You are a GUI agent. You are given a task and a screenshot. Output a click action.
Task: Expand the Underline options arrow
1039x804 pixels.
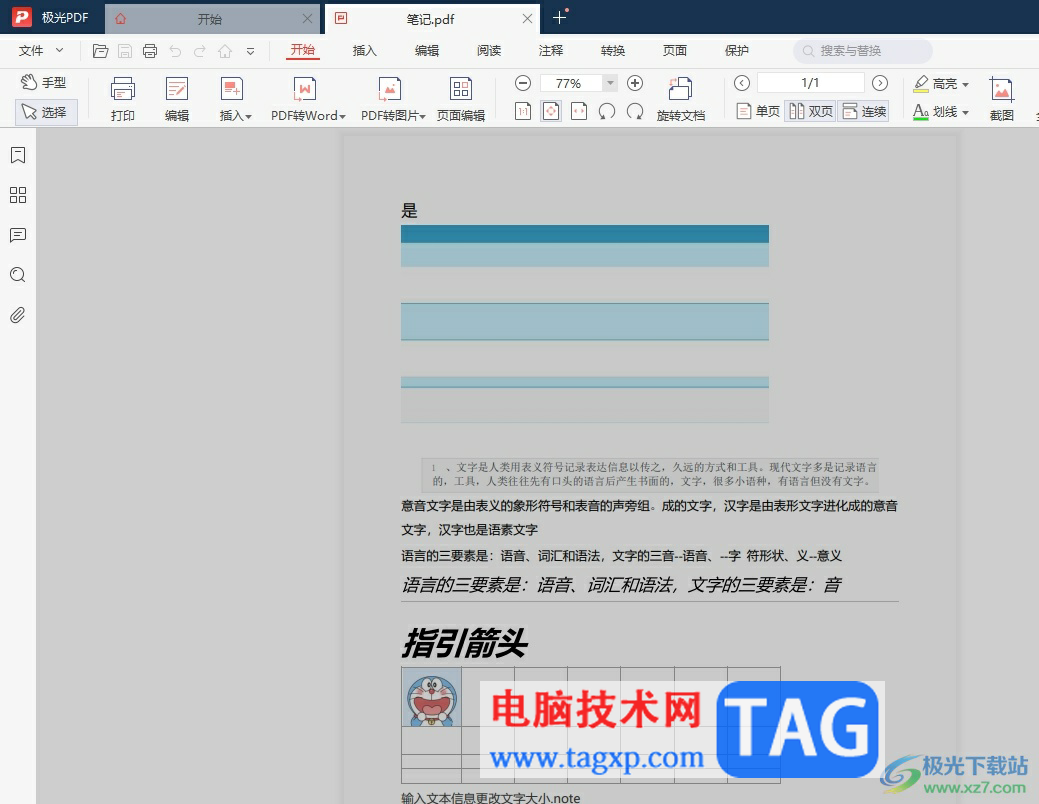(x=965, y=113)
